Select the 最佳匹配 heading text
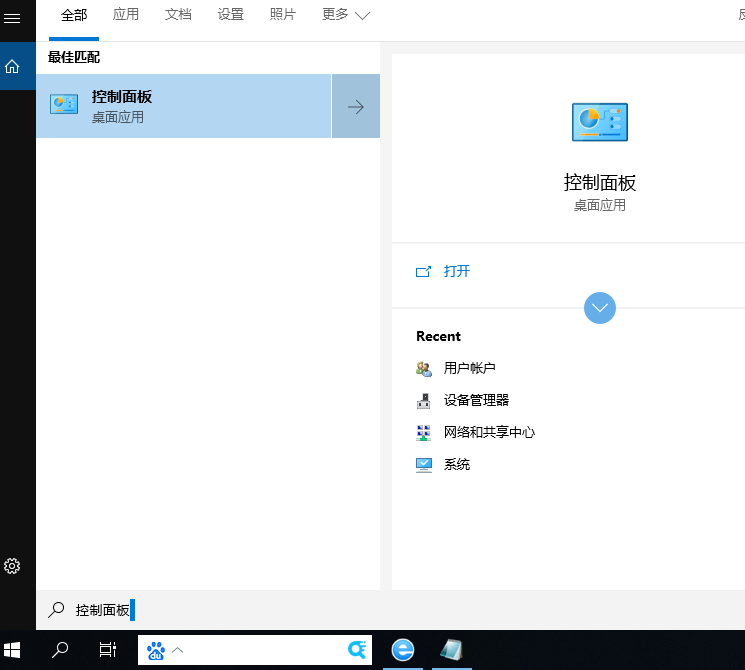745x670 pixels. (74, 57)
